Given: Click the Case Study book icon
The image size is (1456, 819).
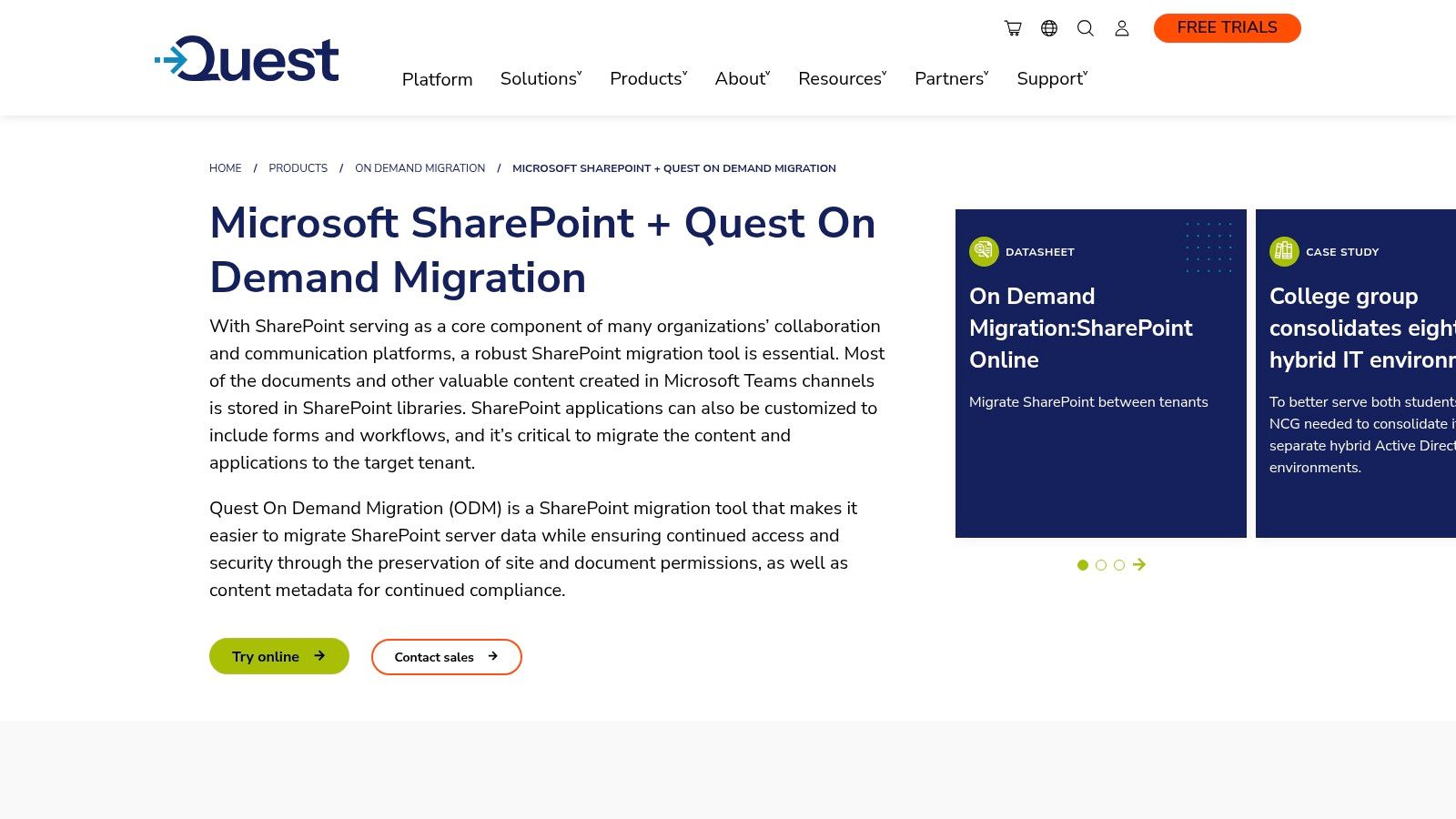Looking at the screenshot, I should [x=1284, y=252].
